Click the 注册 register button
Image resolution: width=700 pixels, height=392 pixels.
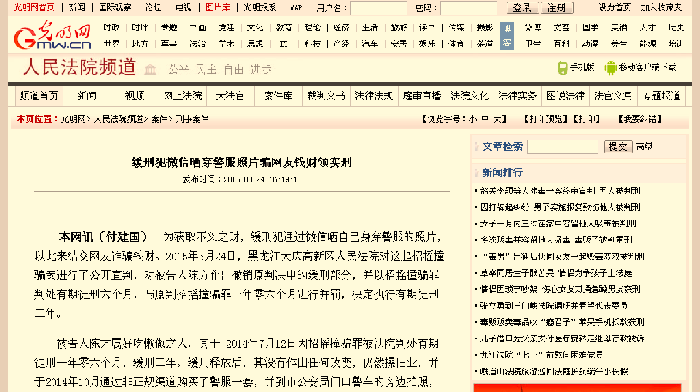(557, 8)
